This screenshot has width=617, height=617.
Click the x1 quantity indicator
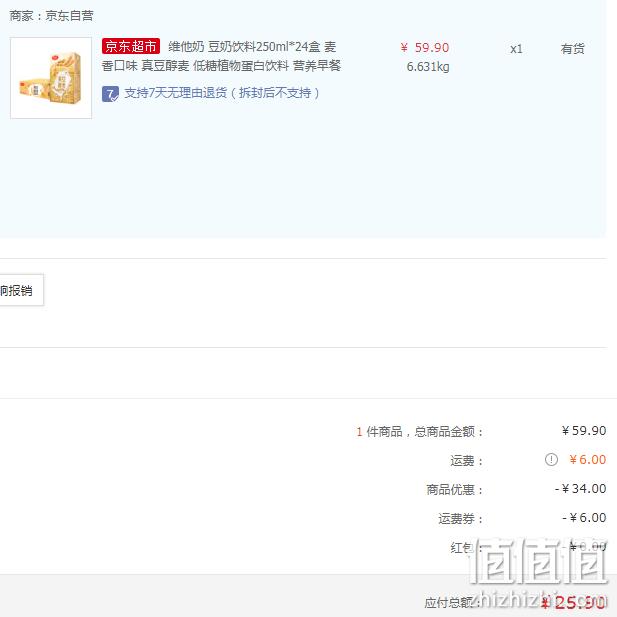[516, 49]
